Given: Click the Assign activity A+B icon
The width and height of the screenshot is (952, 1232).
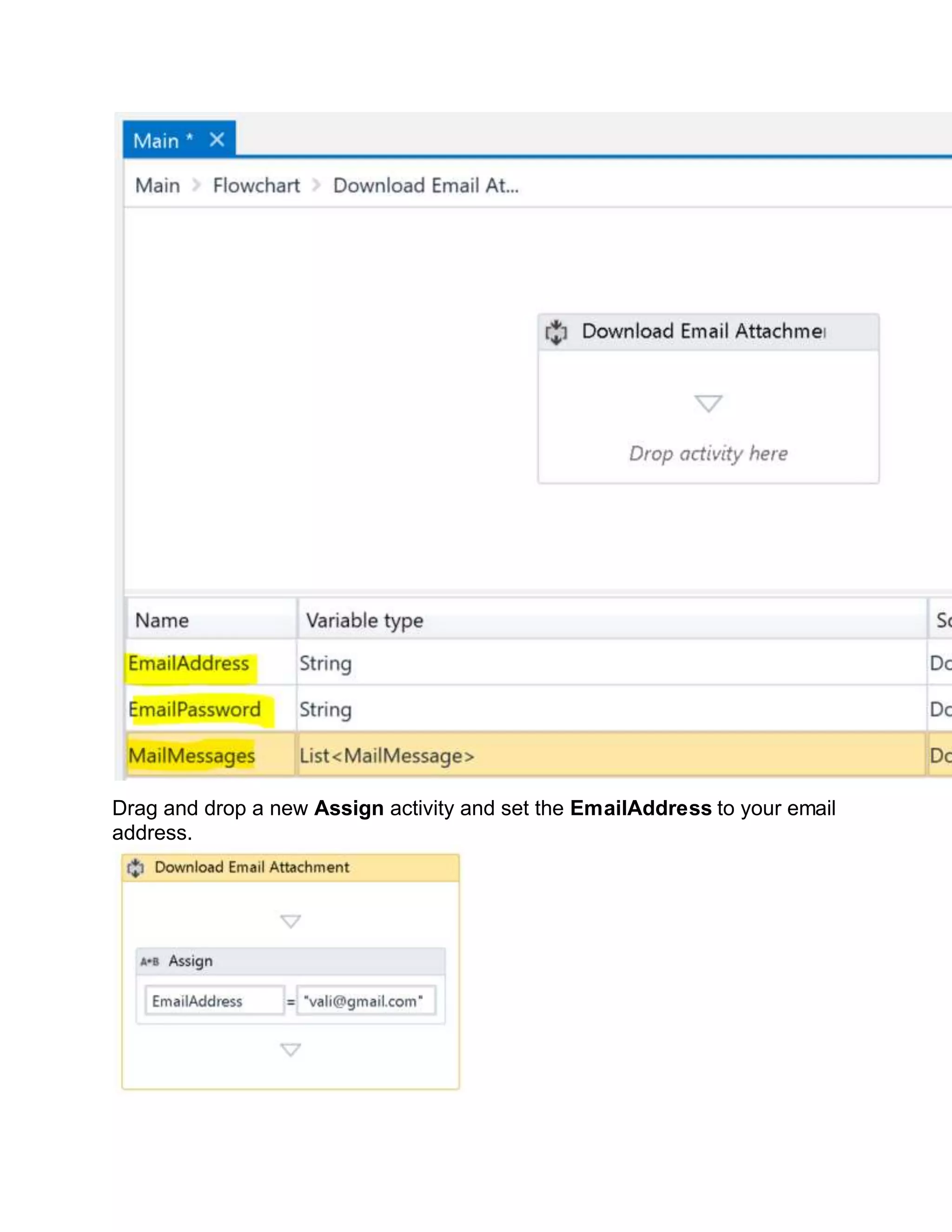Looking at the screenshot, I should pos(150,961).
